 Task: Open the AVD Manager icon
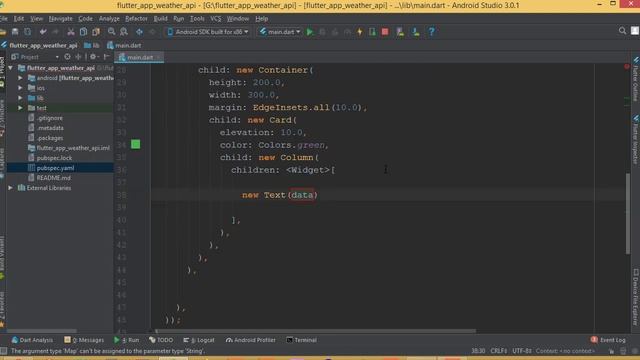400,32
